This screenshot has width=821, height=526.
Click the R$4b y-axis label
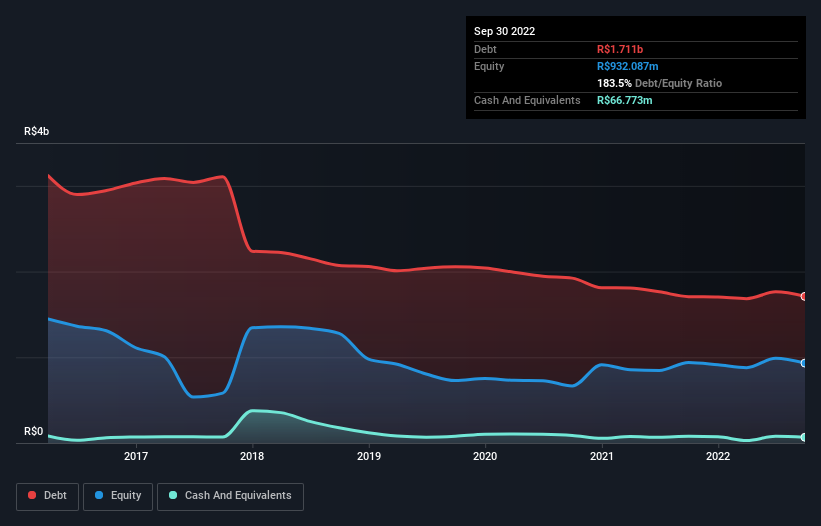coord(37,131)
